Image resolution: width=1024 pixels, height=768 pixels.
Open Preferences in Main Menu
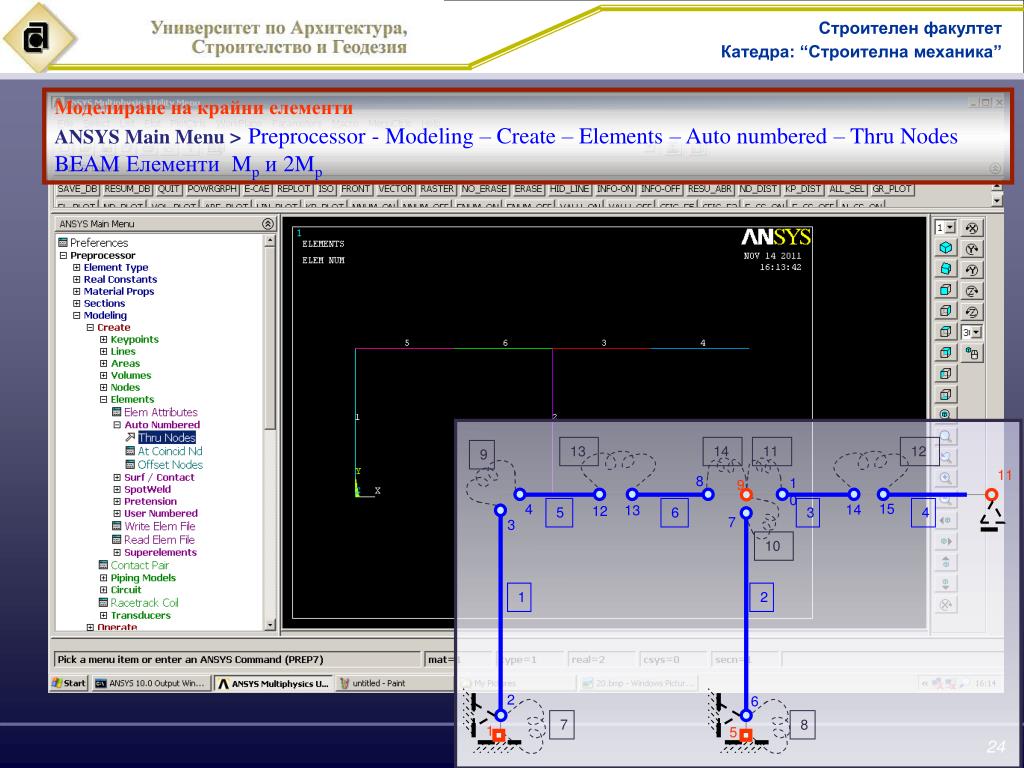click(x=99, y=242)
